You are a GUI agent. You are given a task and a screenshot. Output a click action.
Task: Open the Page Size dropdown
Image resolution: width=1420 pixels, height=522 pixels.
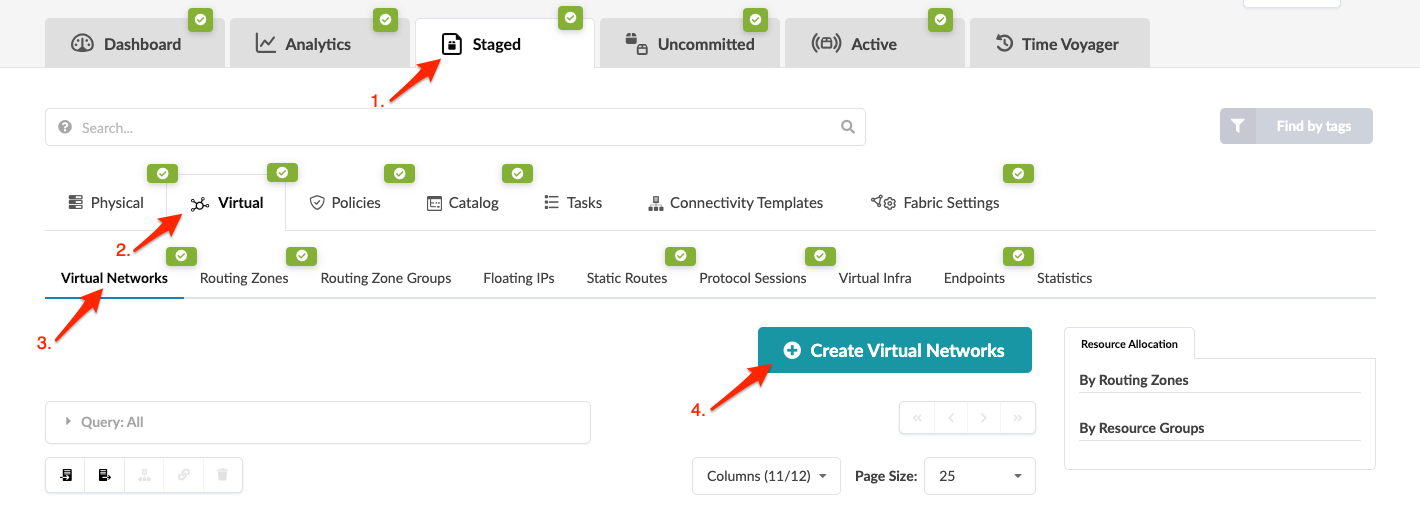click(979, 476)
